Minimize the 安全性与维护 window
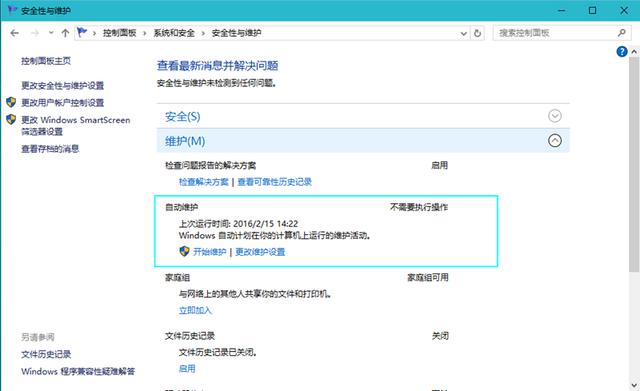 [x=562, y=11]
